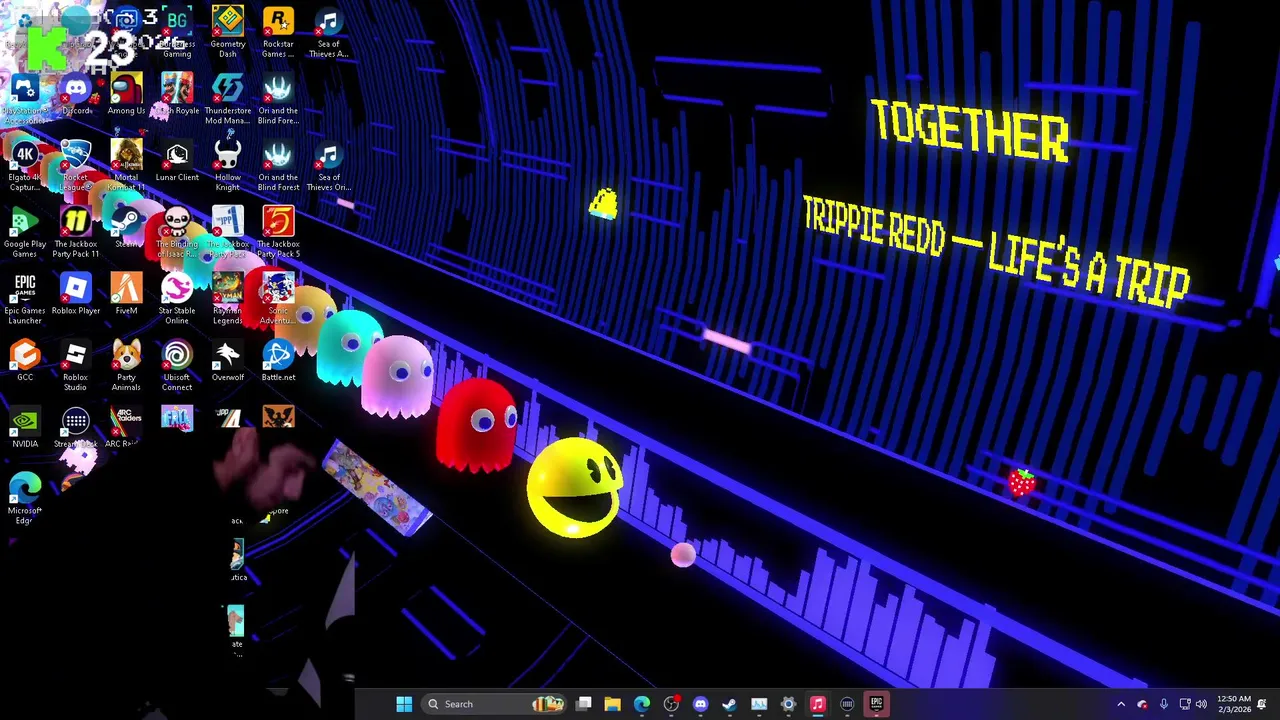The width and height of the screenshot is (1280, 720).
Task: Select the Party Animals desktop icon
Action: 126,366
